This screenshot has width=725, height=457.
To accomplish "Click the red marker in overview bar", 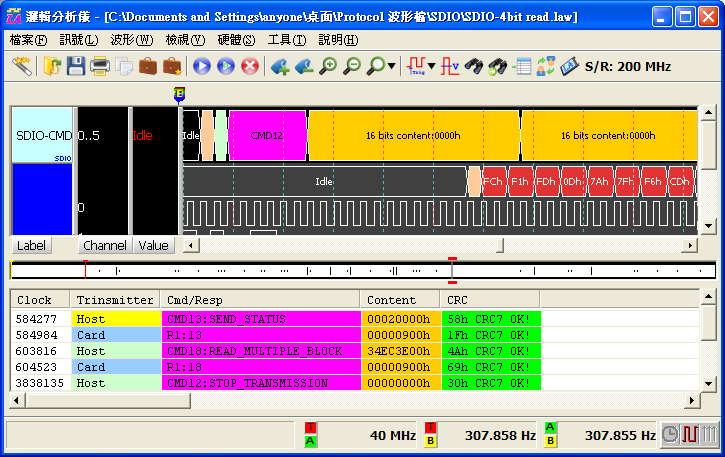I will pyautogui.click(x=85, y=269).
